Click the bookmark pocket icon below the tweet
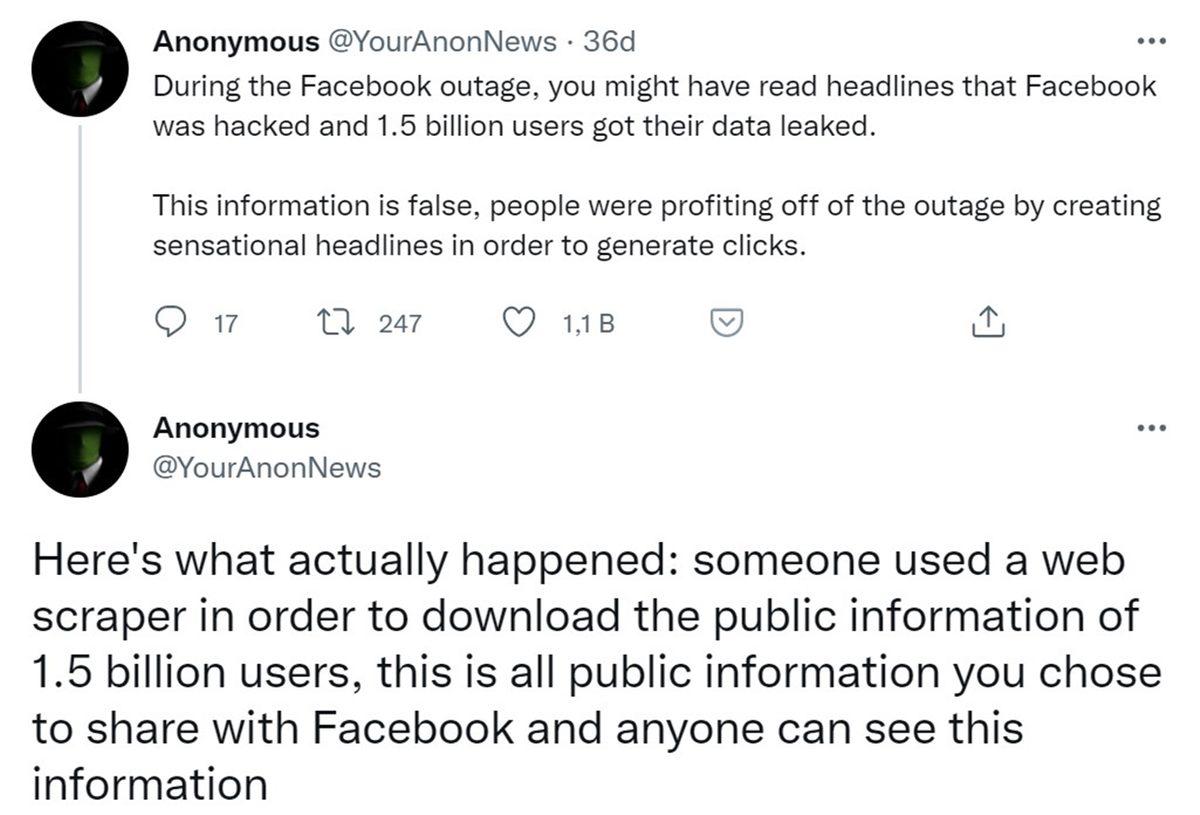 [x=726, y=322]
